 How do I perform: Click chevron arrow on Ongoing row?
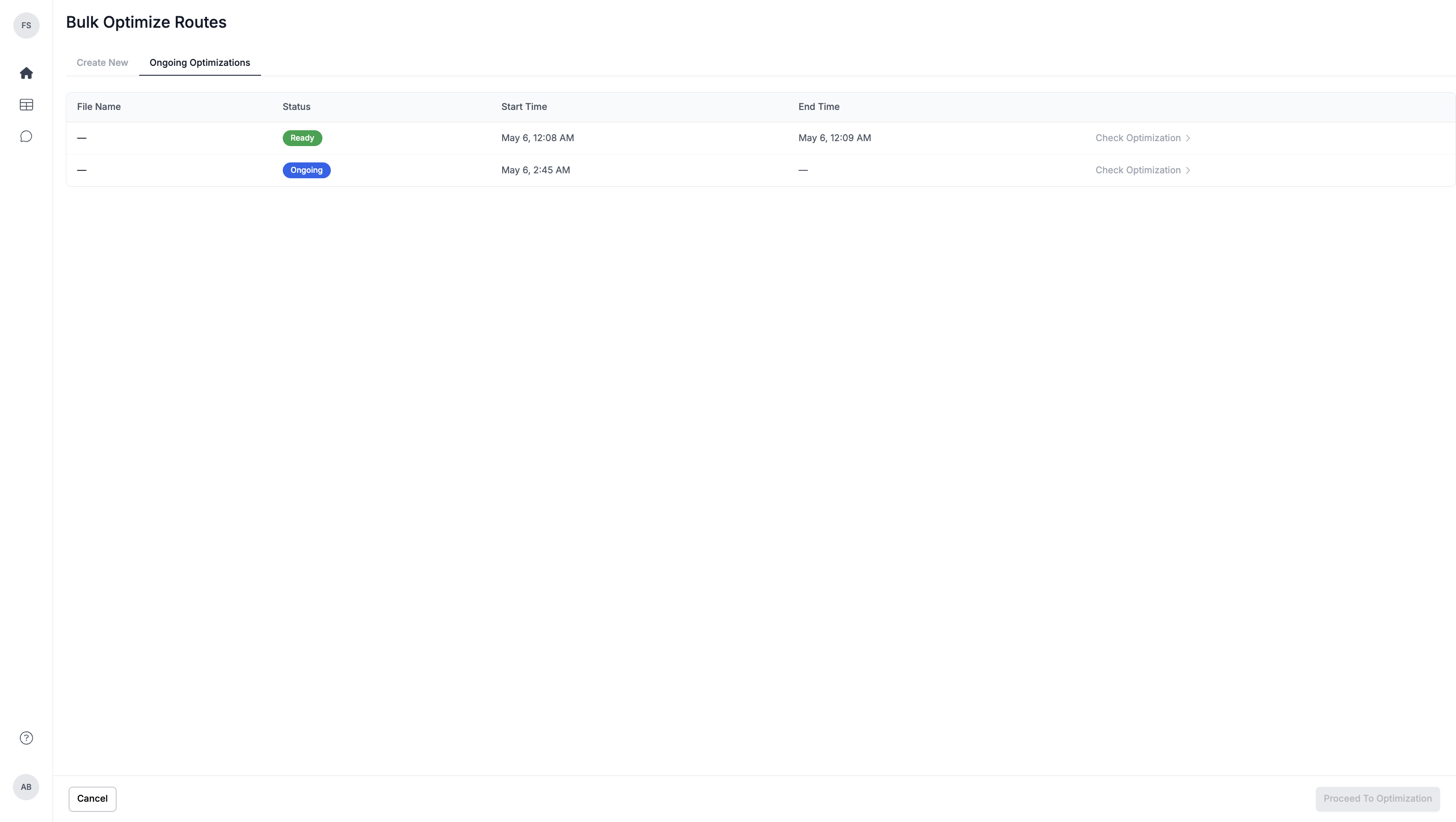click(x=1188, y=170)
